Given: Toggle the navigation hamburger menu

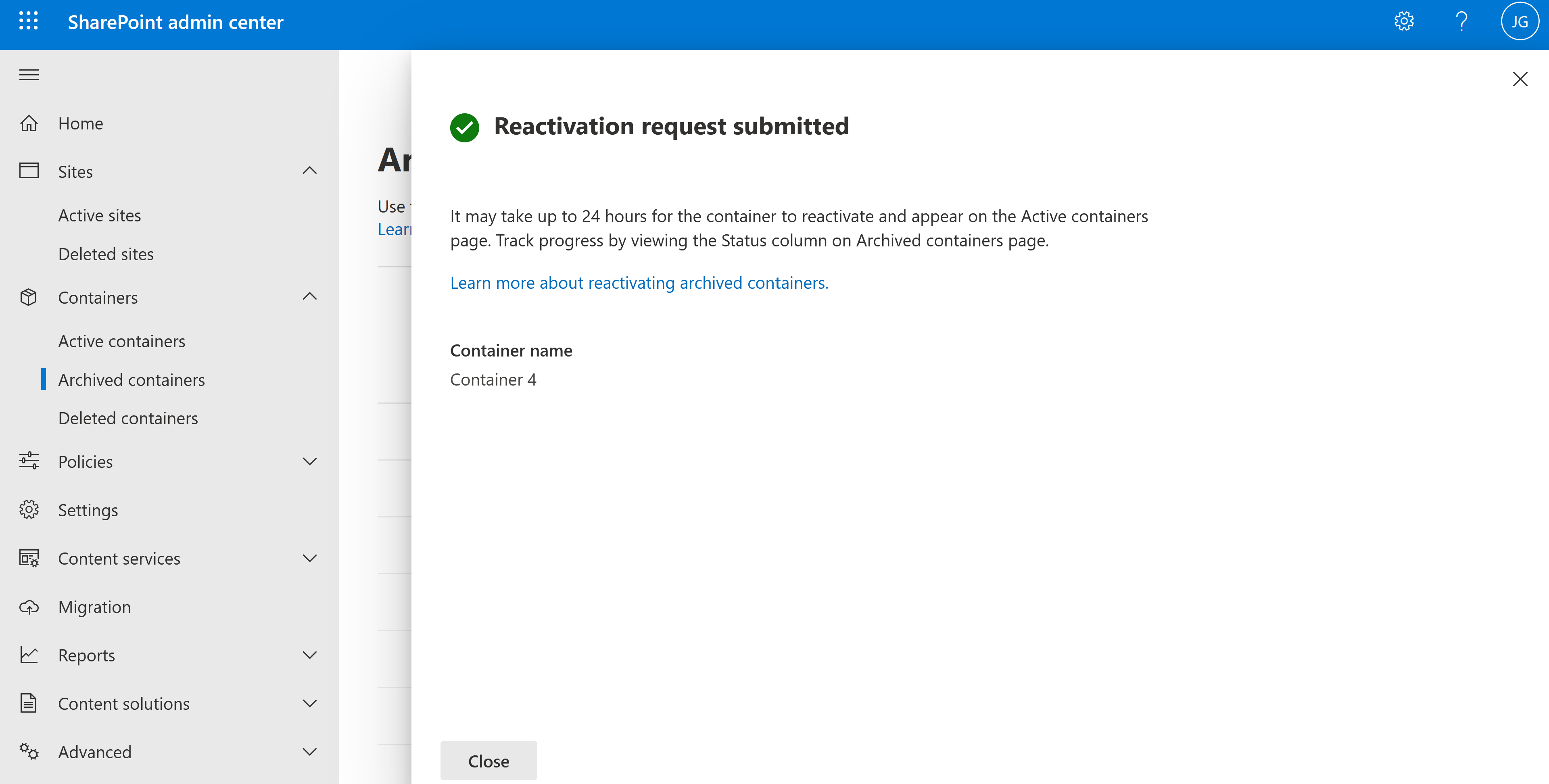Looking at the screenshot, I should (x=28, y=74).
